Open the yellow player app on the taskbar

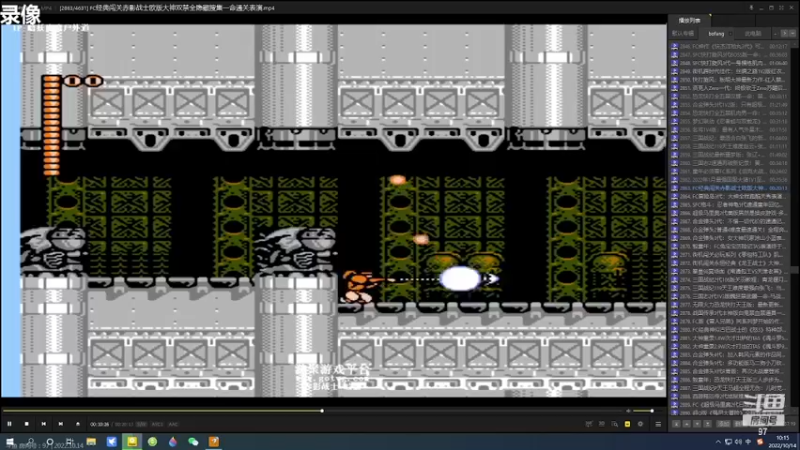coord(132,441)
